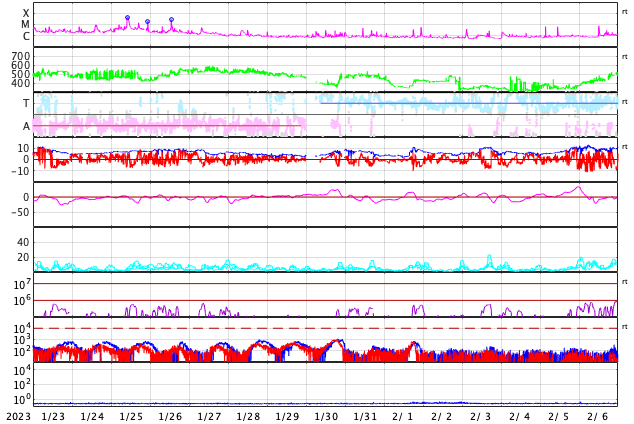634x424 pixels.
Task: Click the third blue flare marker circle
Action: click(x=171, y=20)
